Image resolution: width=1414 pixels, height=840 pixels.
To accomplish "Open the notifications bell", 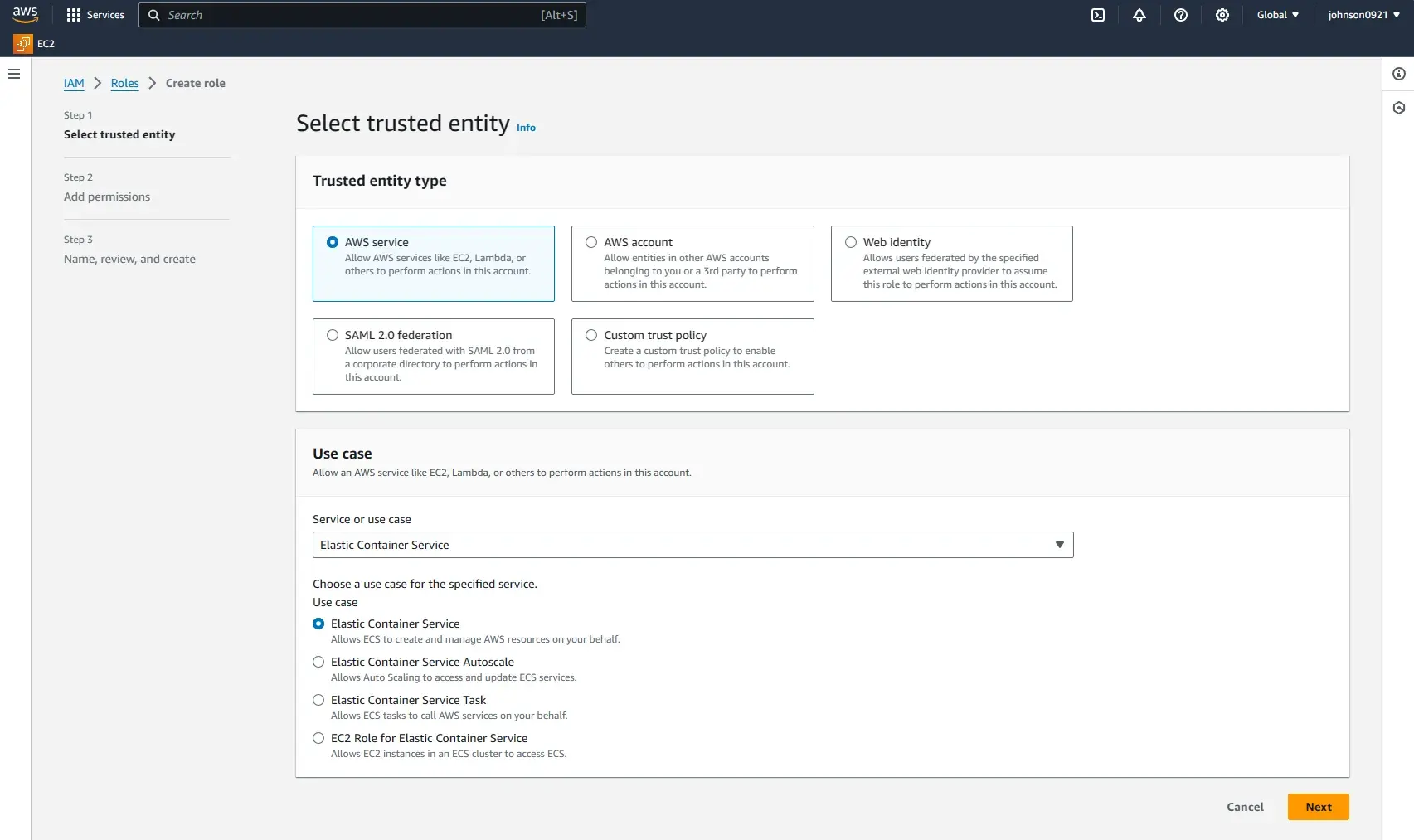I will (1139, 15).
